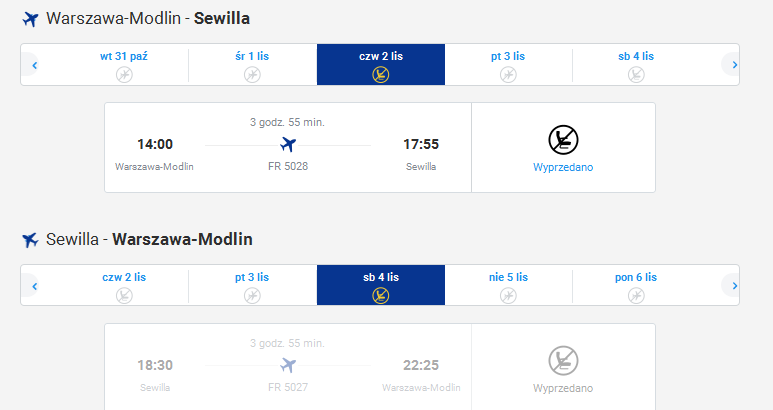Select the śr 1 lis outbound date tab

252,65
